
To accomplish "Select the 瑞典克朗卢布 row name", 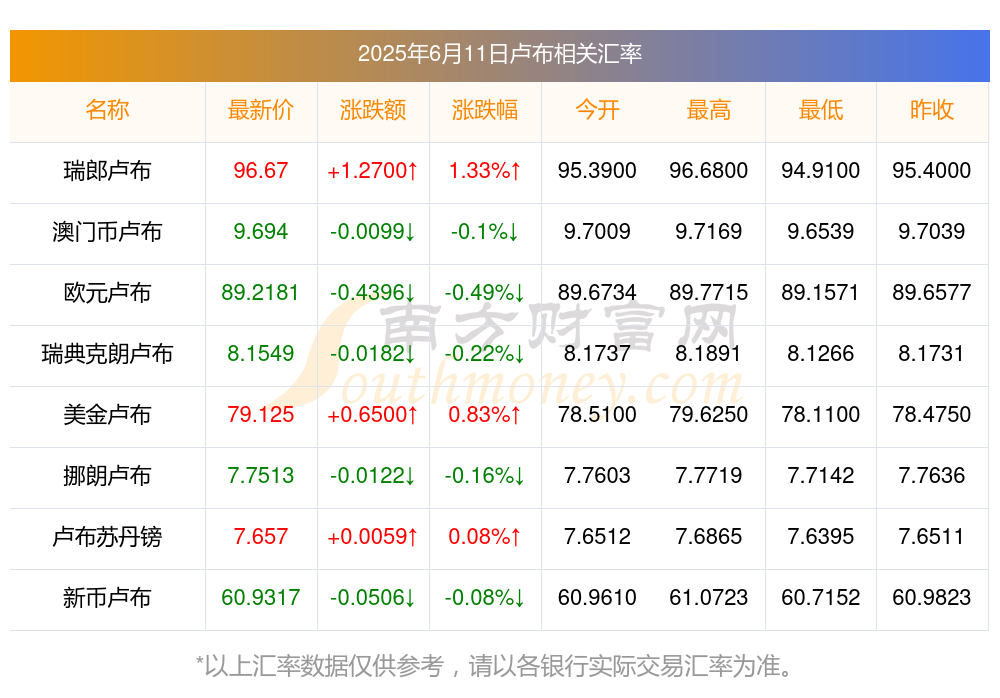I will 107,353.
